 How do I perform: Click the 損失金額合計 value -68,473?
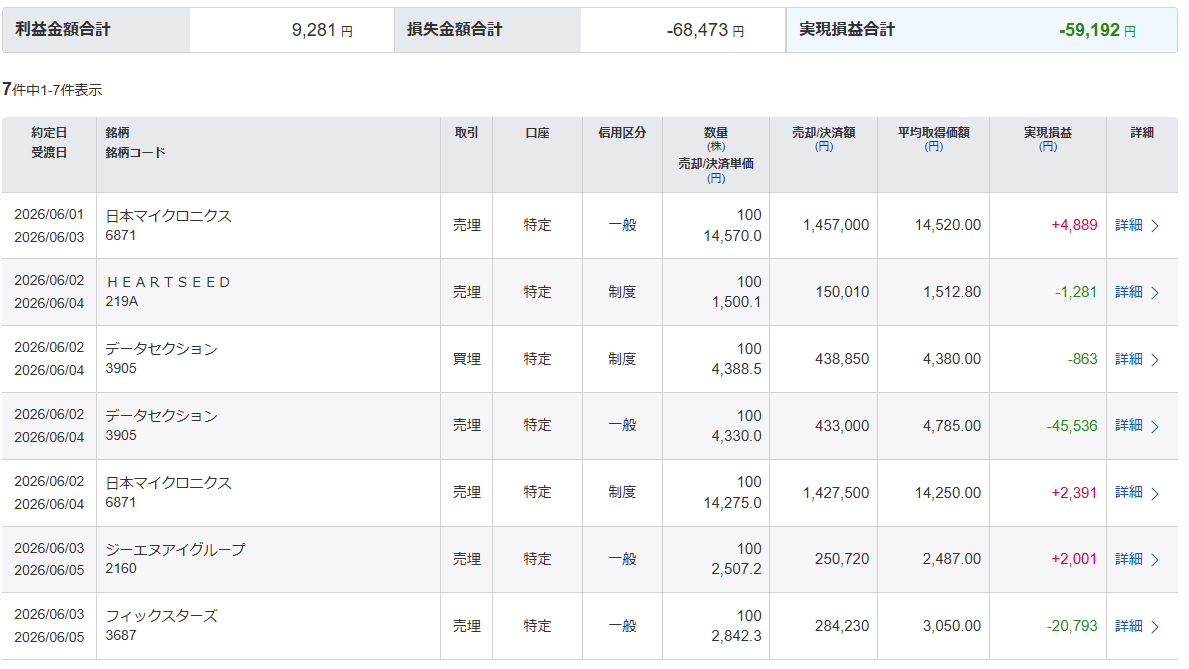705,30
